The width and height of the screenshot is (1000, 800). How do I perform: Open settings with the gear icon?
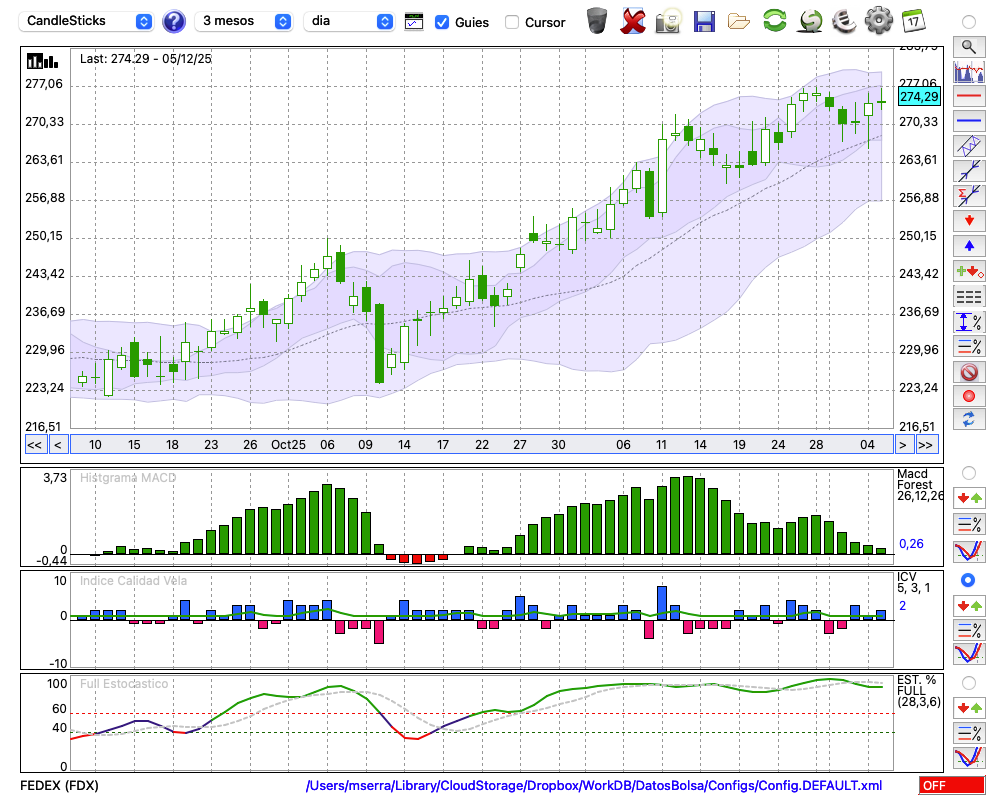click(879, 20)
